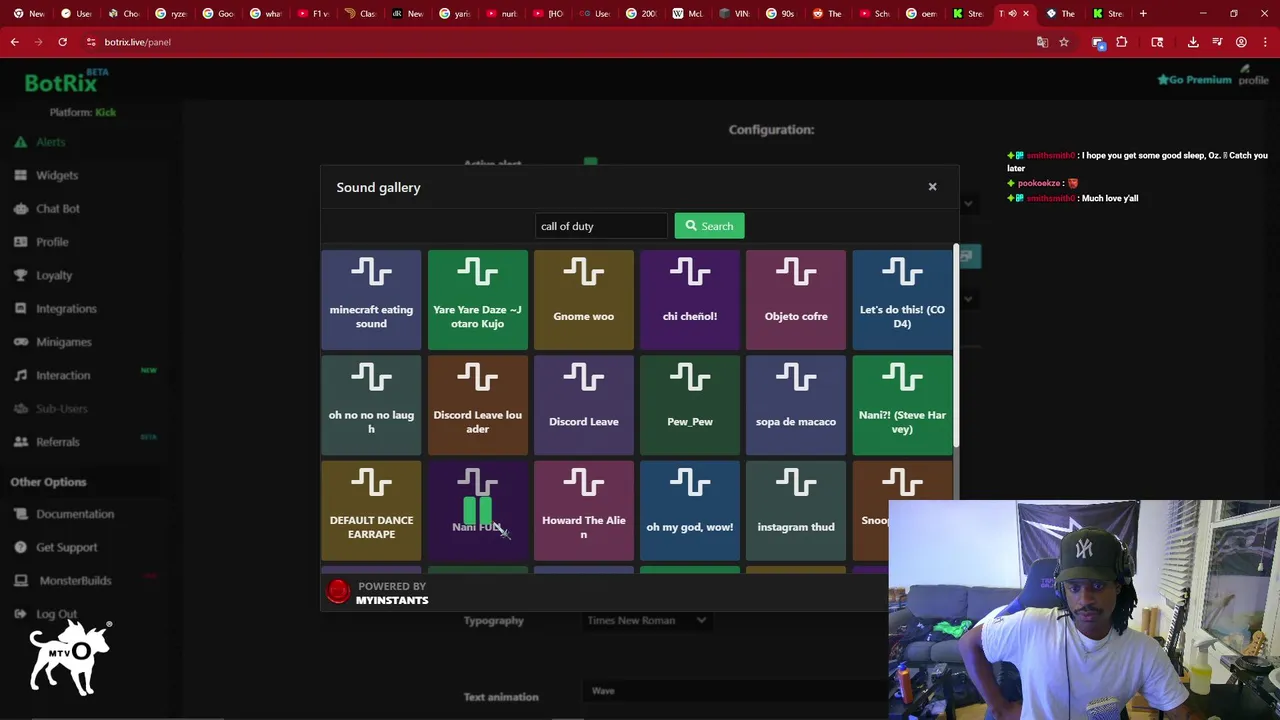The width and height of the screenshot is (1280, 720).
Task: Pause the currently playing Nani sound
Action: coord(477,511)
